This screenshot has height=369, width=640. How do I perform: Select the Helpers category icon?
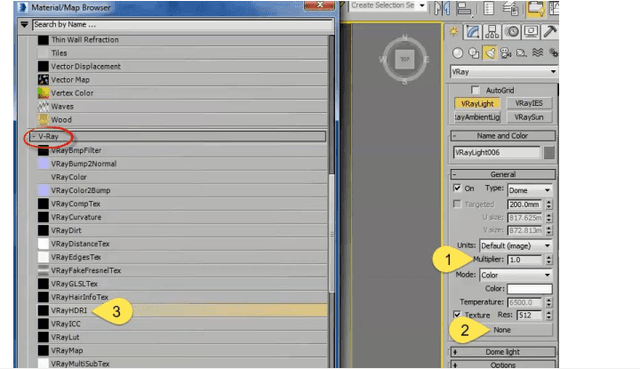click(521, 53)
